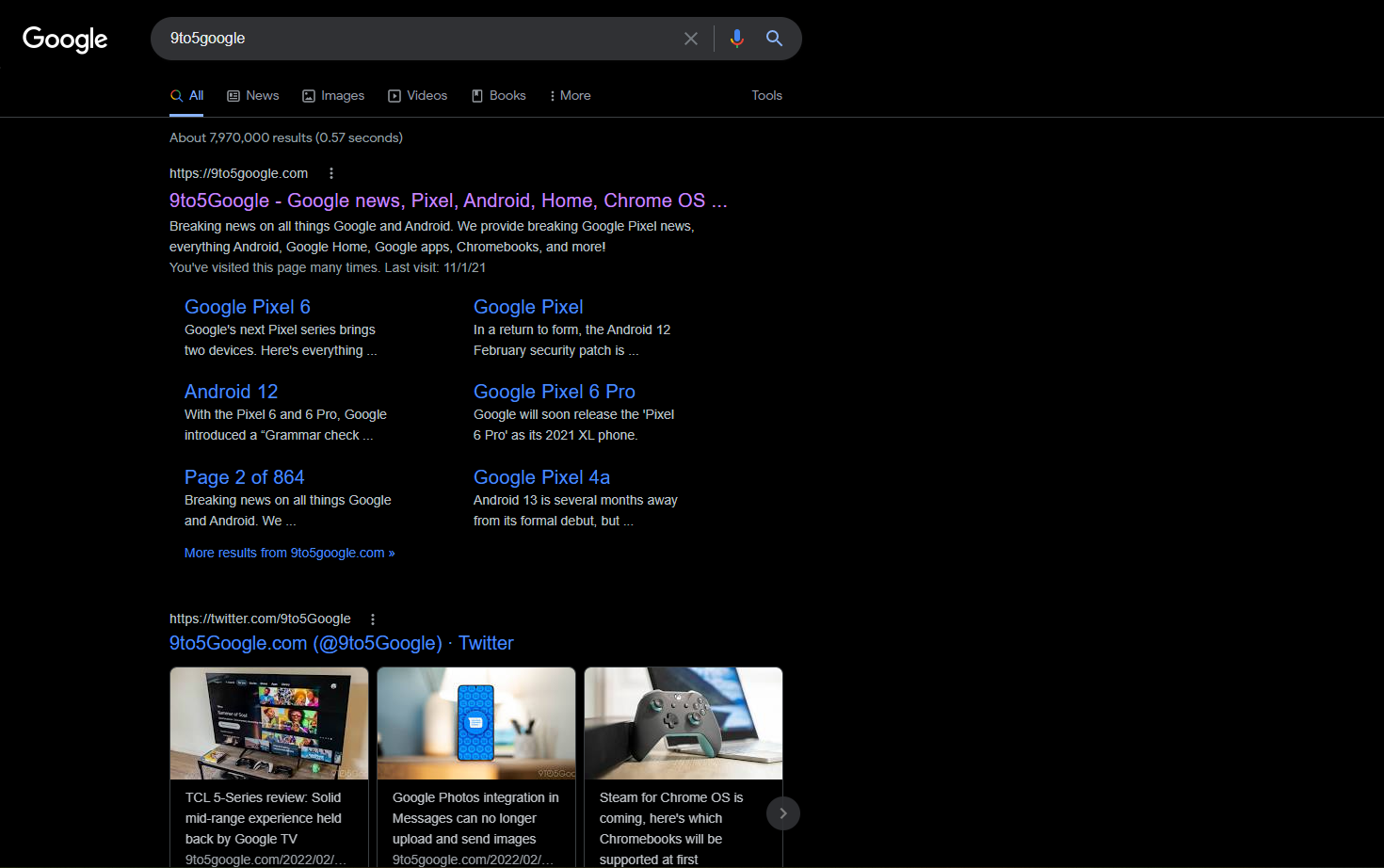Open the Google Pixel sitelink
Screen dimensions: 1384x868
pyautogui.click(x=528, y=307)
